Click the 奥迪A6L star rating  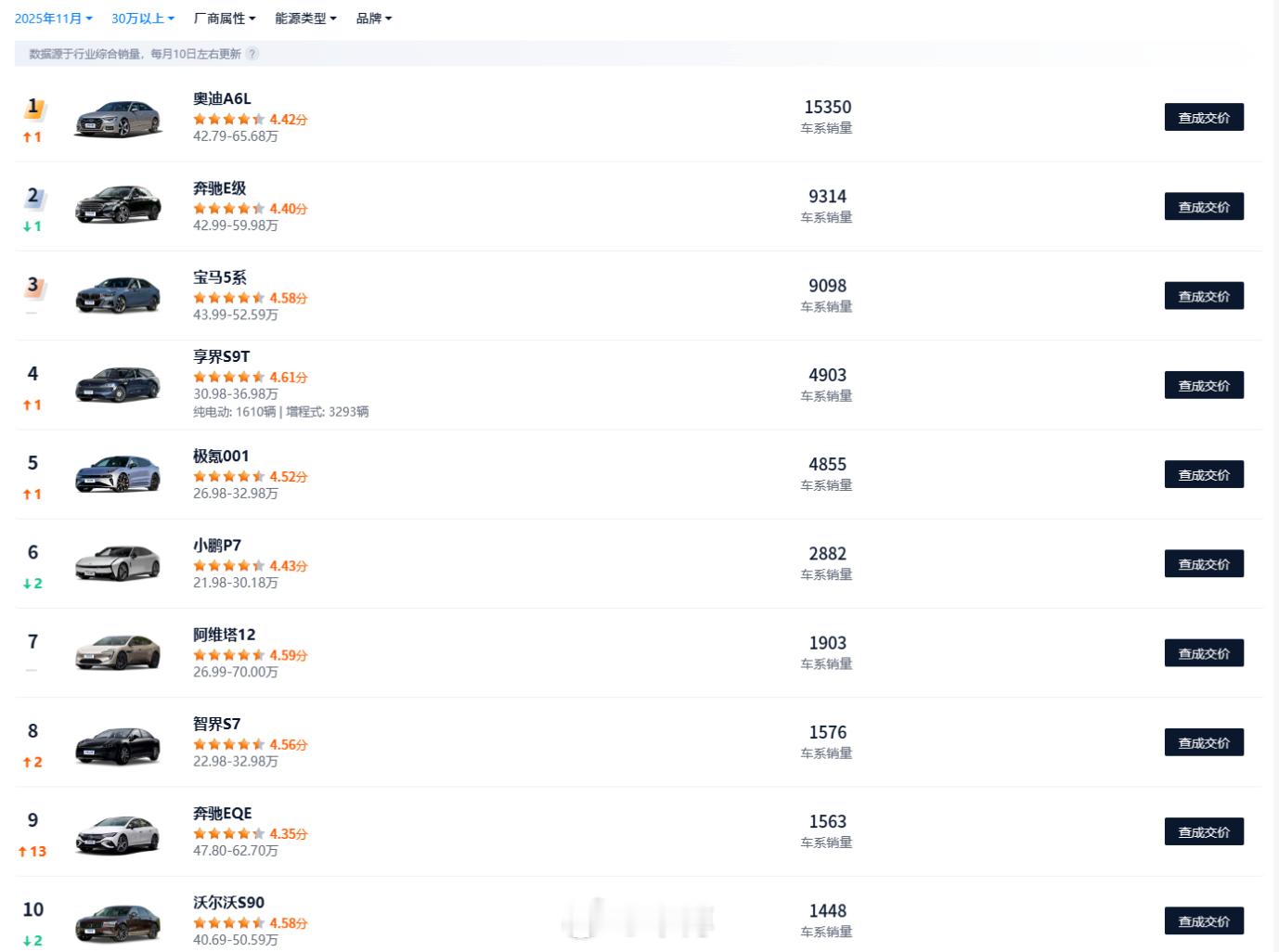228,120
